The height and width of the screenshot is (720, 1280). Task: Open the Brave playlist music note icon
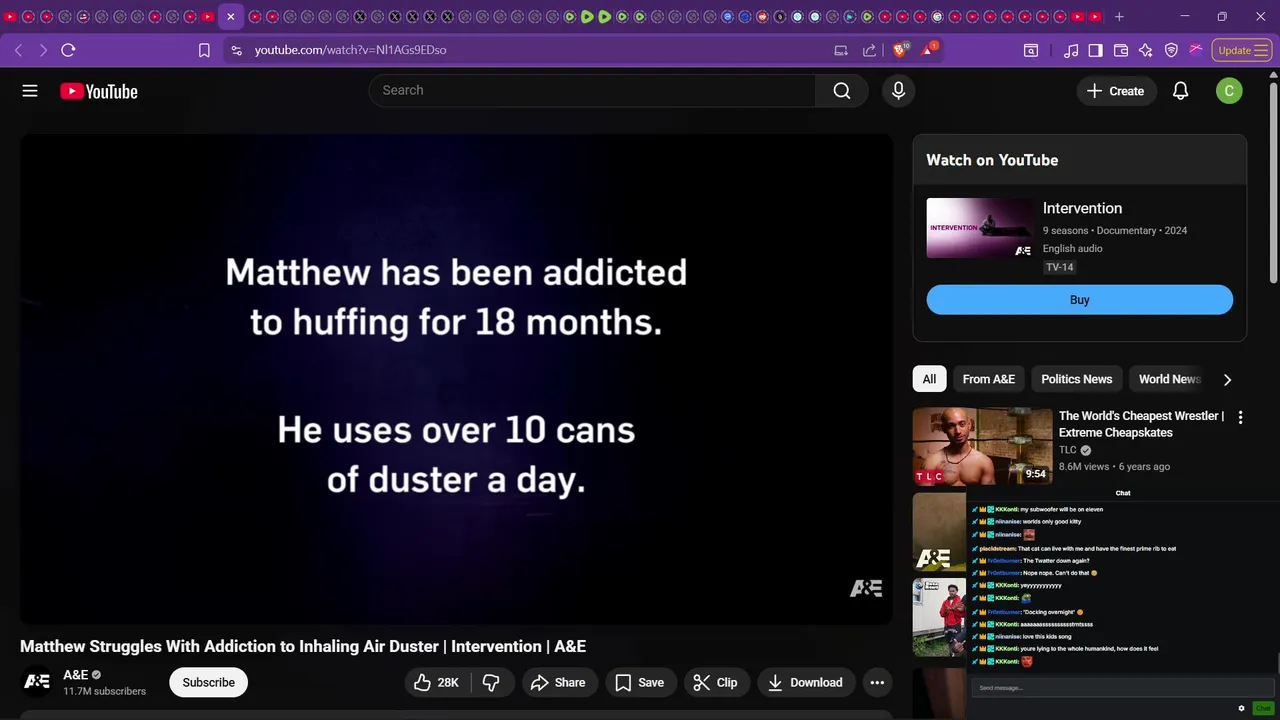(1071, 50)
